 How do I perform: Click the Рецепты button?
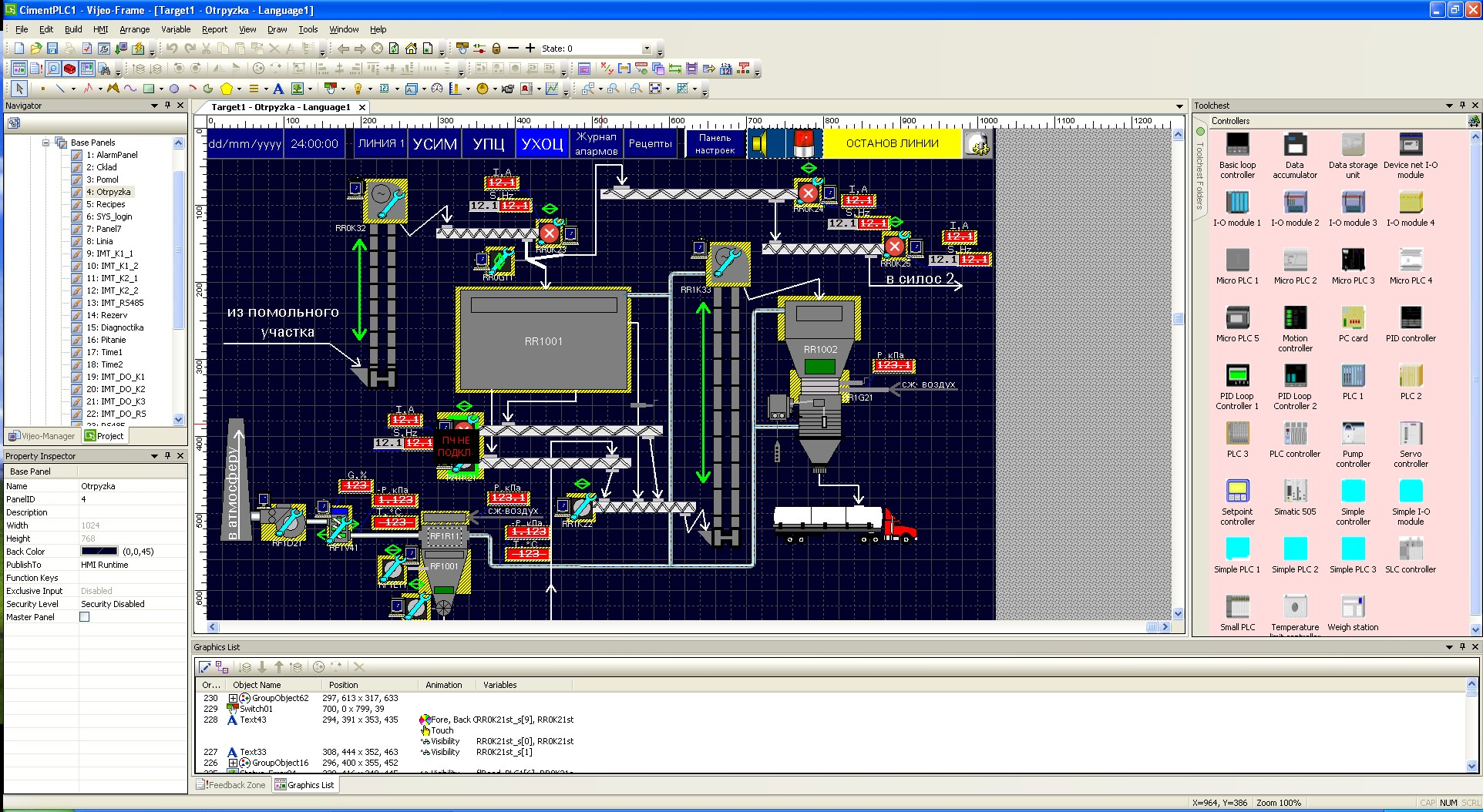[x=650, y=144]
